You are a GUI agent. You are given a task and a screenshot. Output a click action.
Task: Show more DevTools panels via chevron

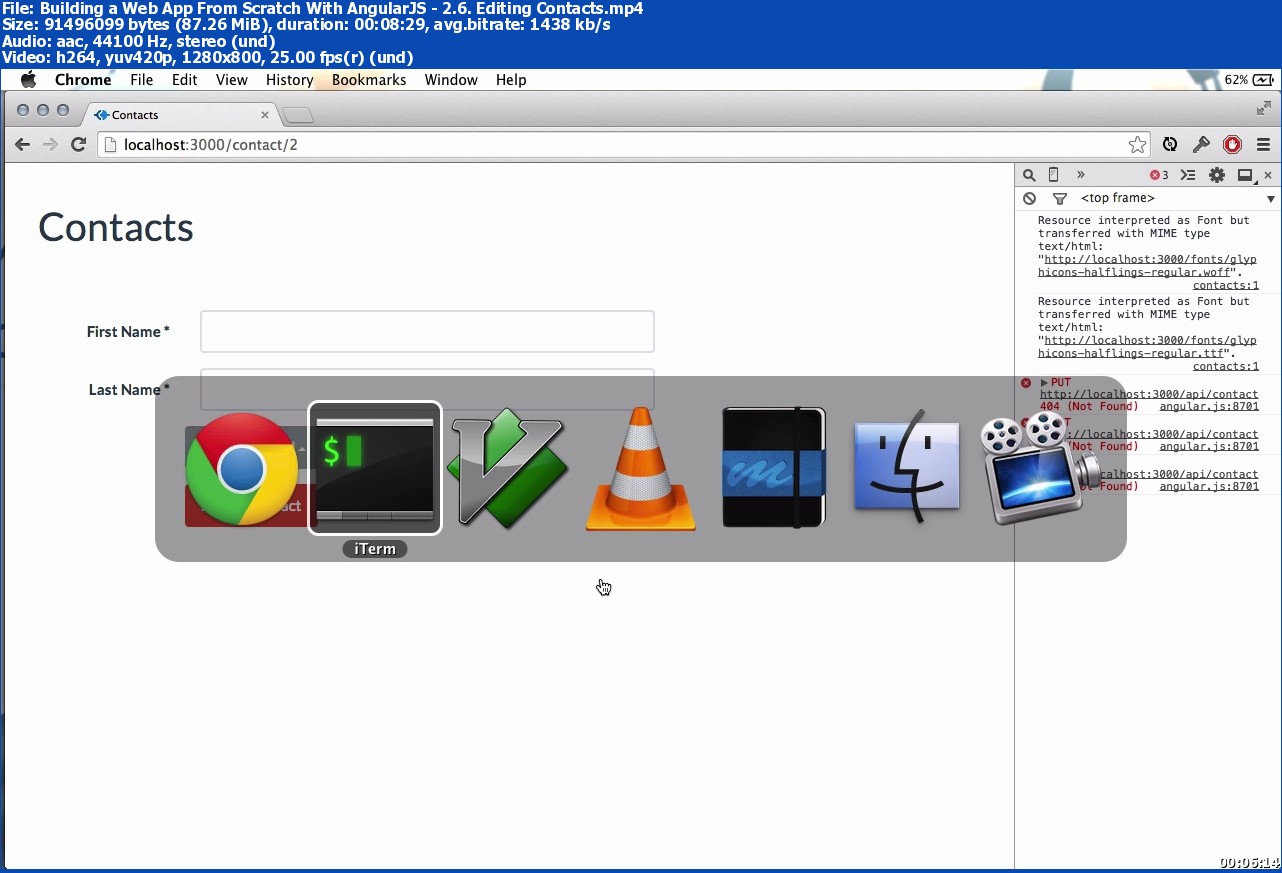click(1080, 175)
